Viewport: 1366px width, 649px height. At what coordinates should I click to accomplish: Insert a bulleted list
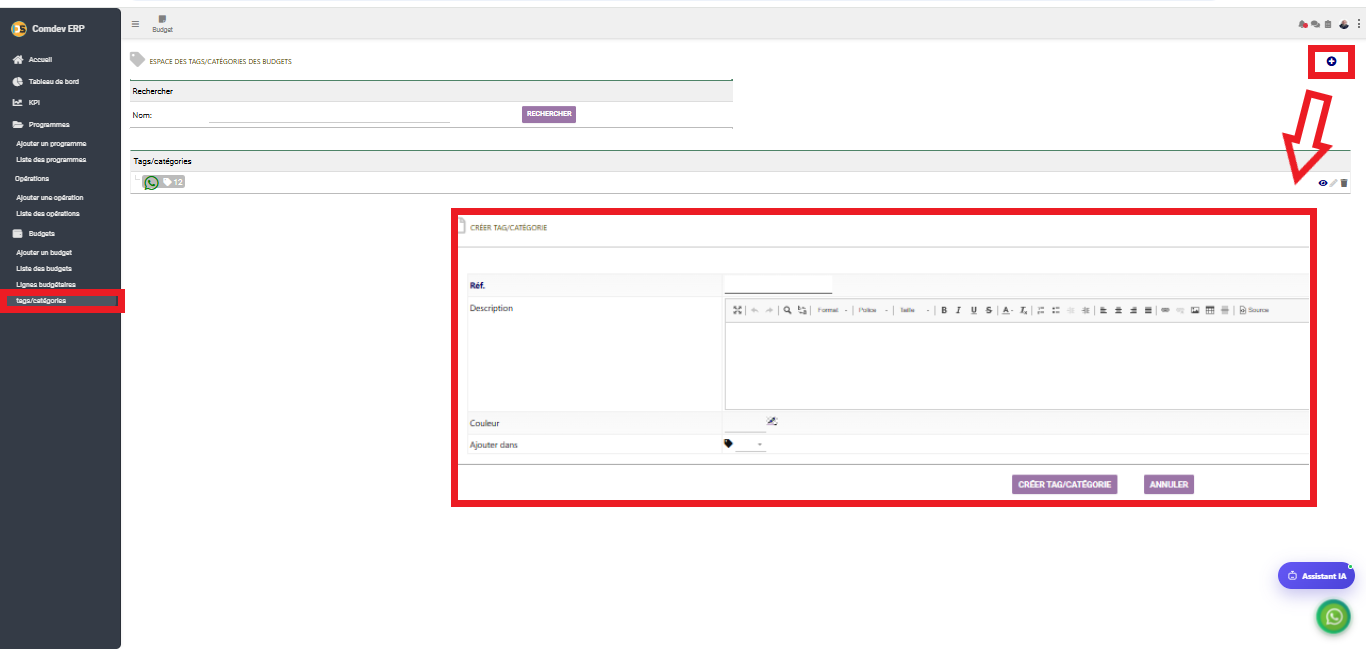[x=1056, y=310]
